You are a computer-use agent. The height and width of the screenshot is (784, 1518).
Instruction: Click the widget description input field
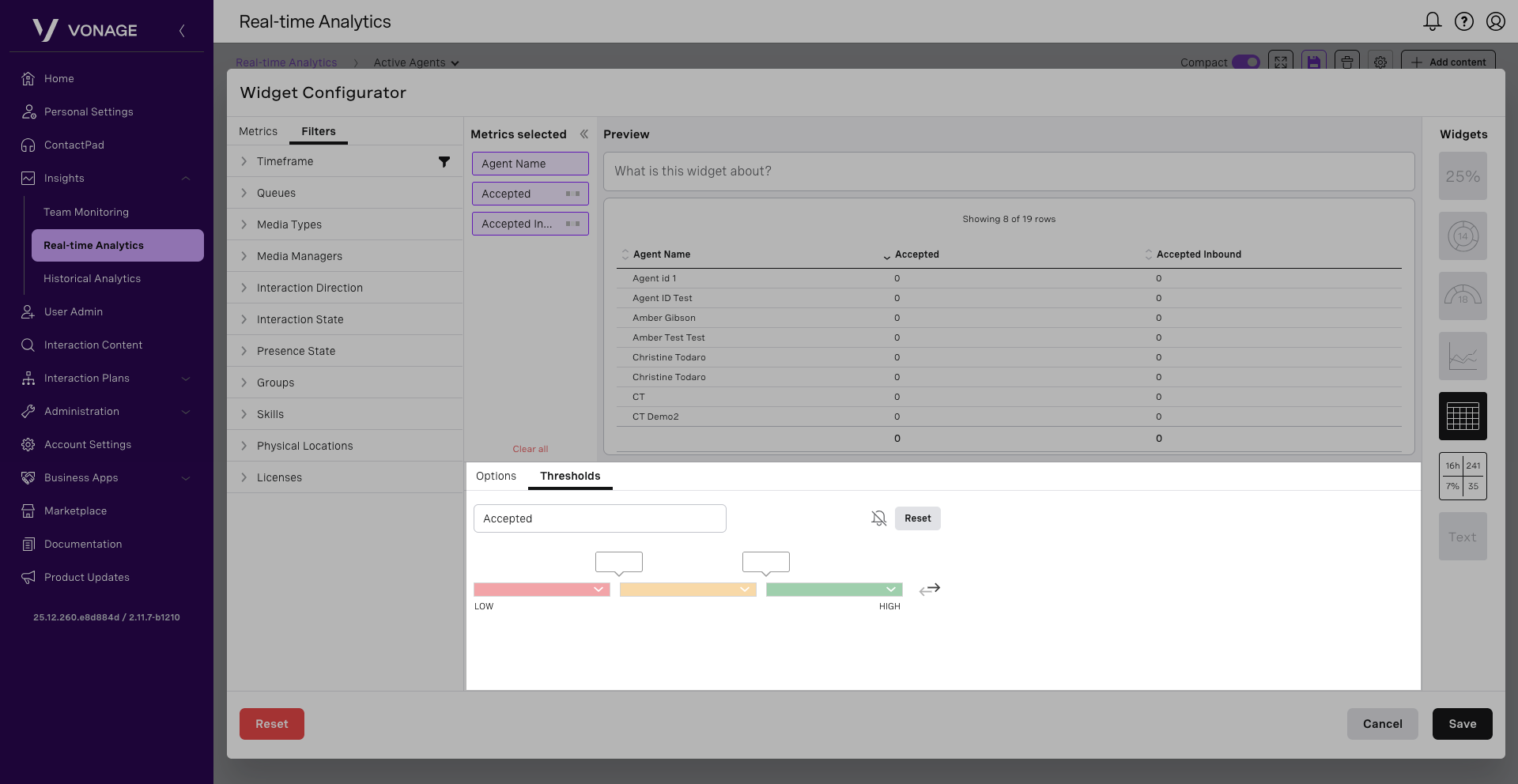pos(1008,171)
